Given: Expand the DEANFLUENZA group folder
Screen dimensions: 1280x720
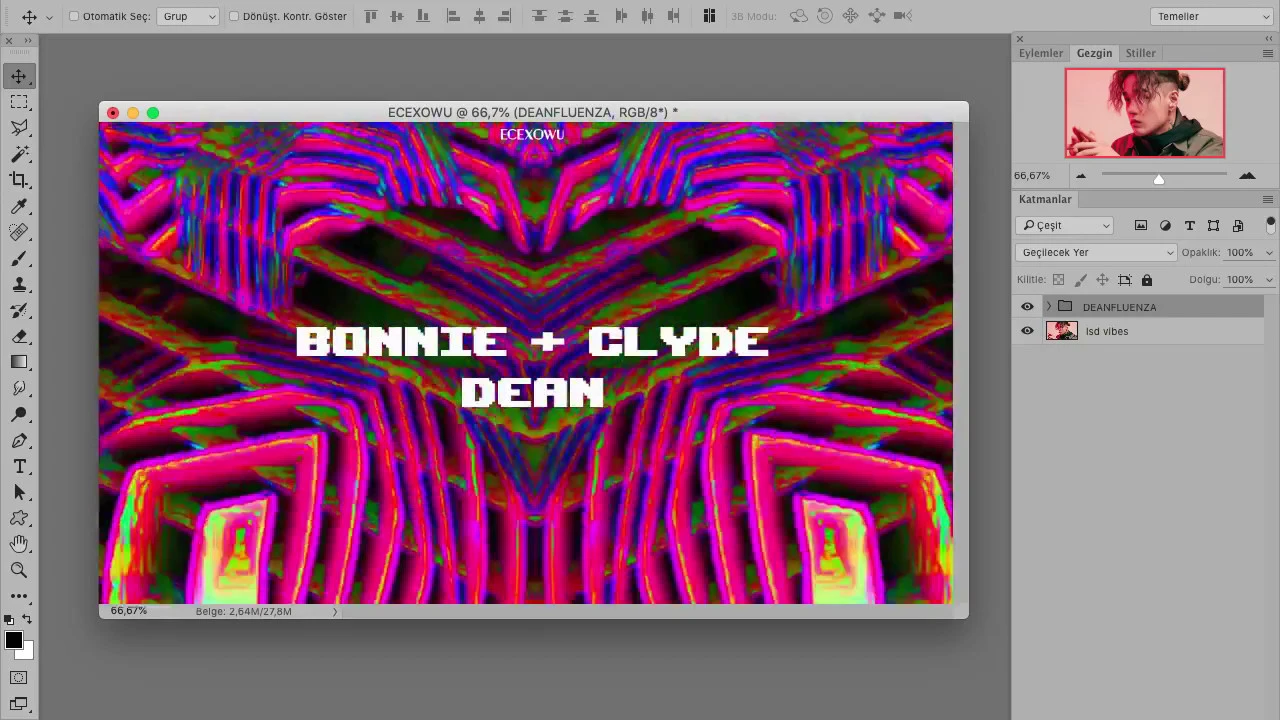Looking at the screenshot, I should tap(1048, 307).
